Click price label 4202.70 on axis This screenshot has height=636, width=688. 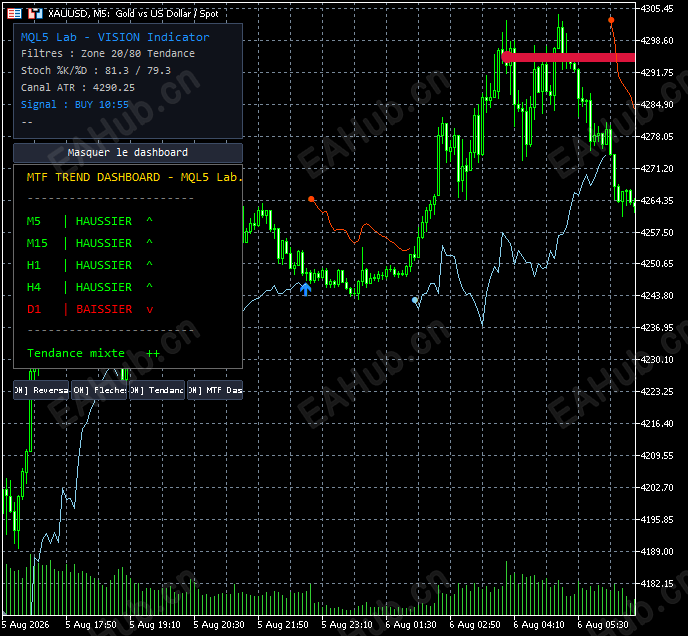(657, 487)
